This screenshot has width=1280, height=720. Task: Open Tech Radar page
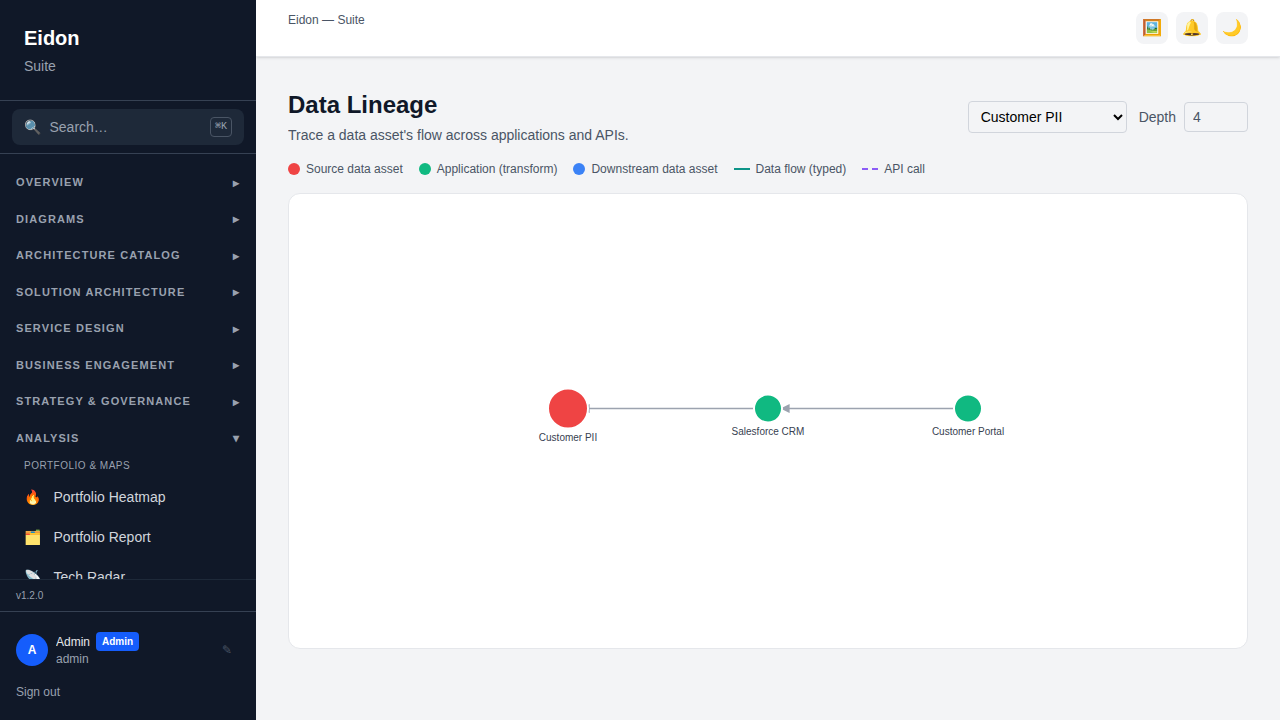point(128,571)
